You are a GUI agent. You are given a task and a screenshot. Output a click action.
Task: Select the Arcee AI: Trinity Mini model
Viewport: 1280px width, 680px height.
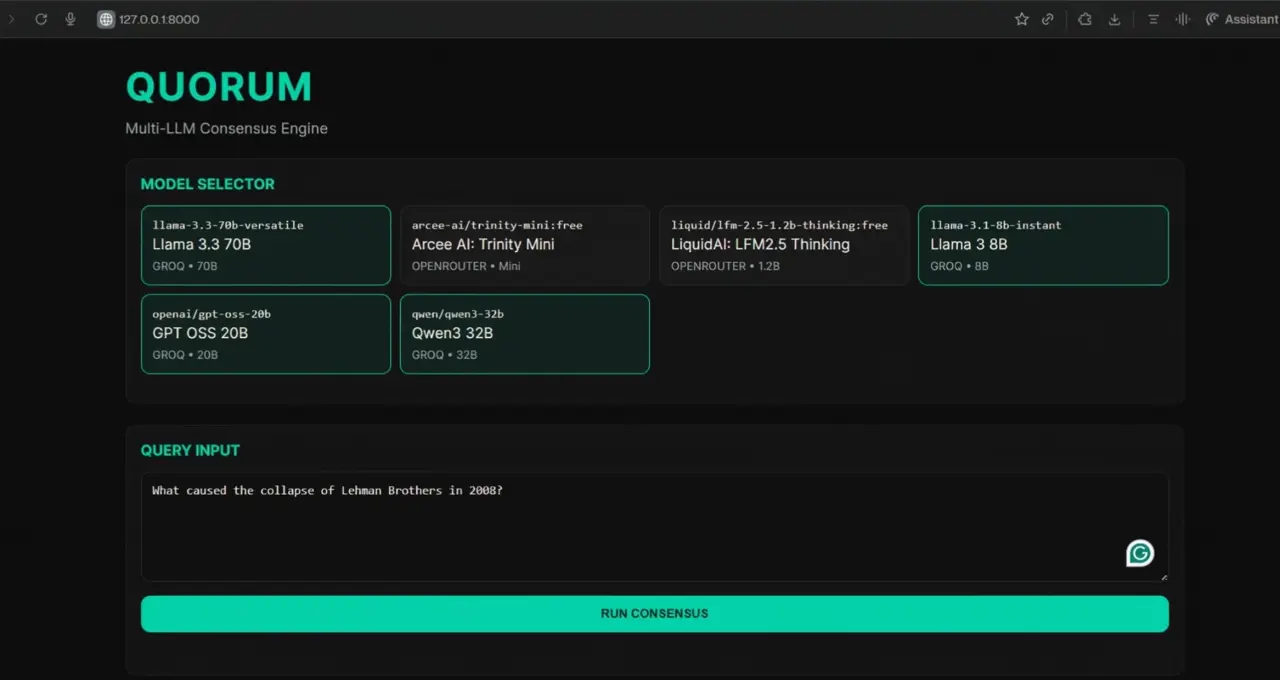(x=525, y=245)
